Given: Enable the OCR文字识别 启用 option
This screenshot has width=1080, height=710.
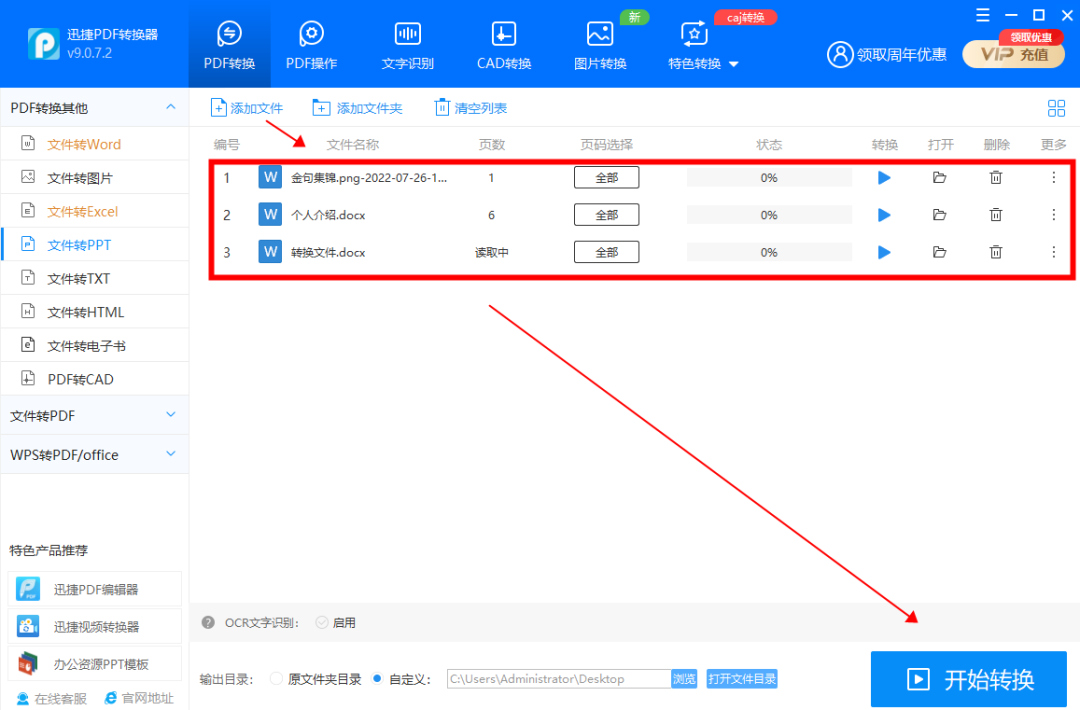Looking at the screenshot, I should click(322, 623).
